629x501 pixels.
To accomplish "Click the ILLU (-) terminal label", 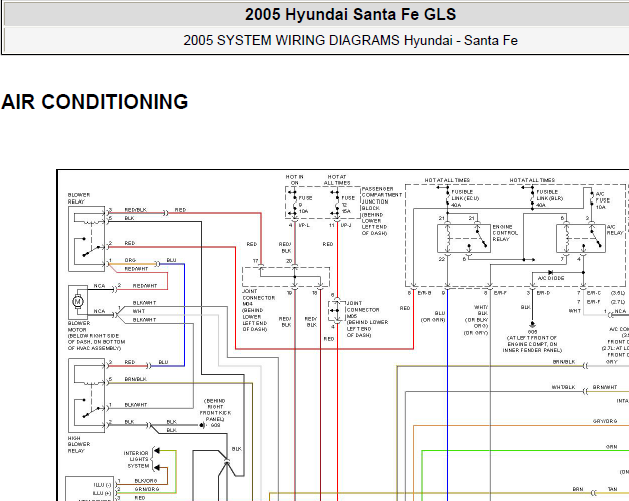I will [102, 485].
